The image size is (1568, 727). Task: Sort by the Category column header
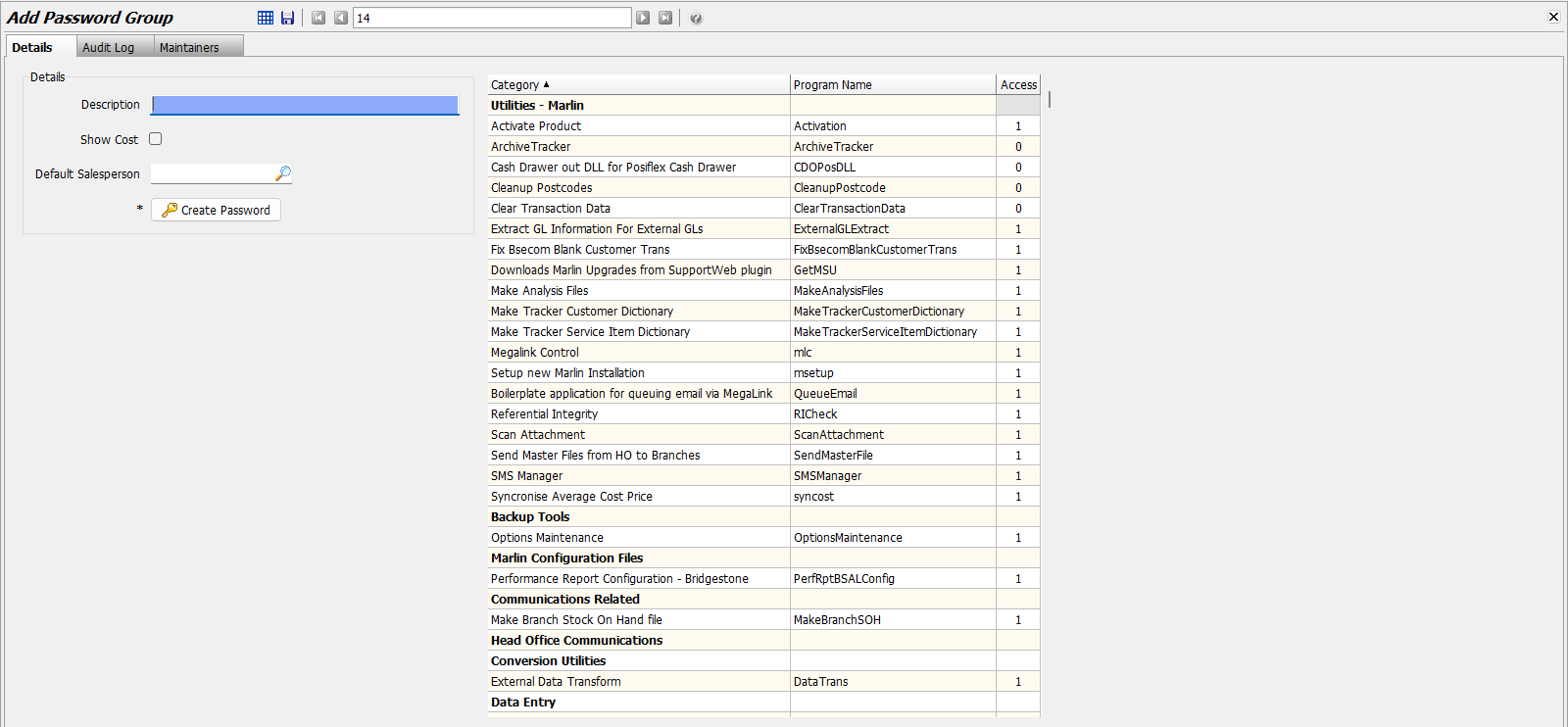pyautogui.click(x=639, y=84)
